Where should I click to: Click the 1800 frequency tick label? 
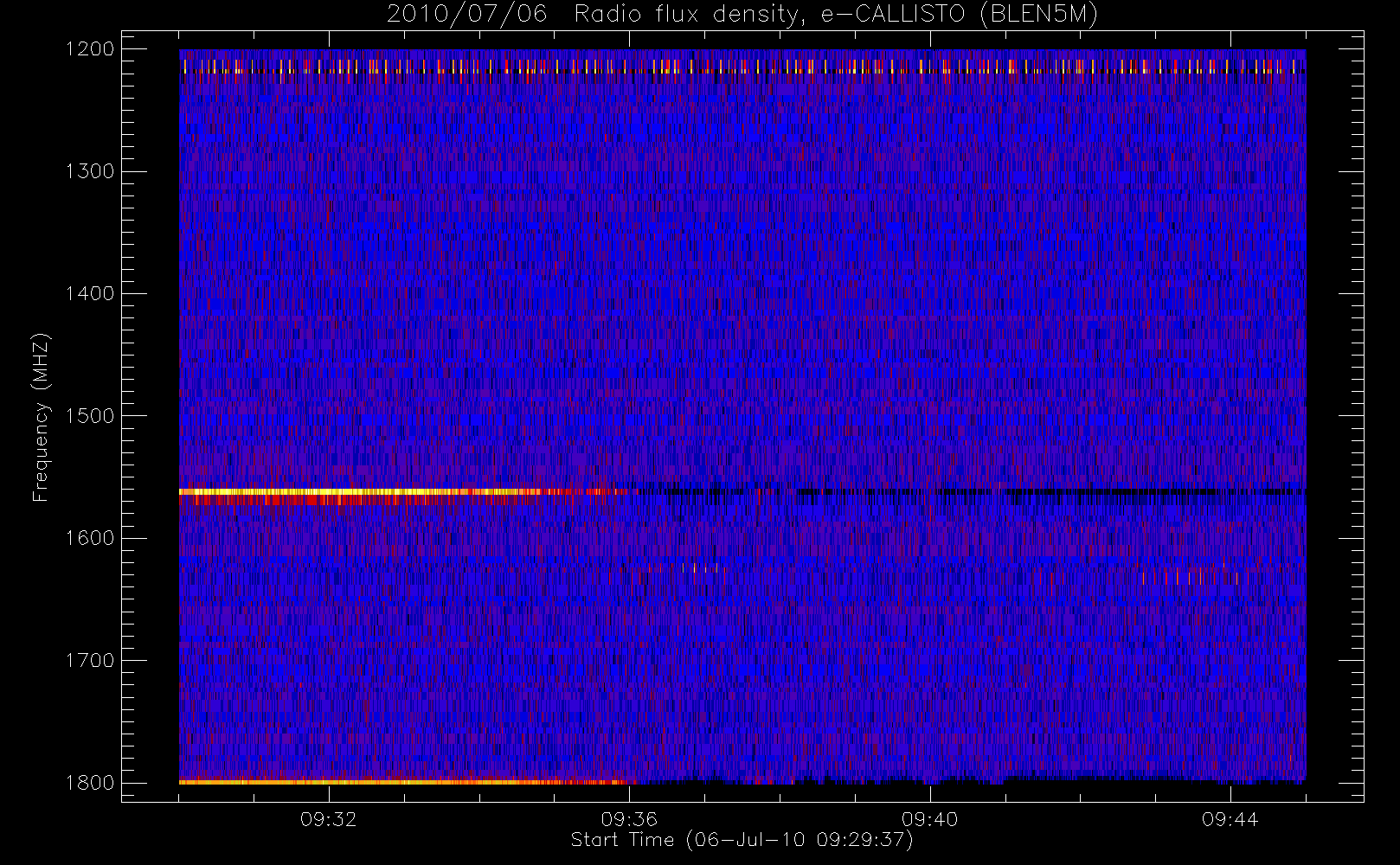[x=90, y=783]
